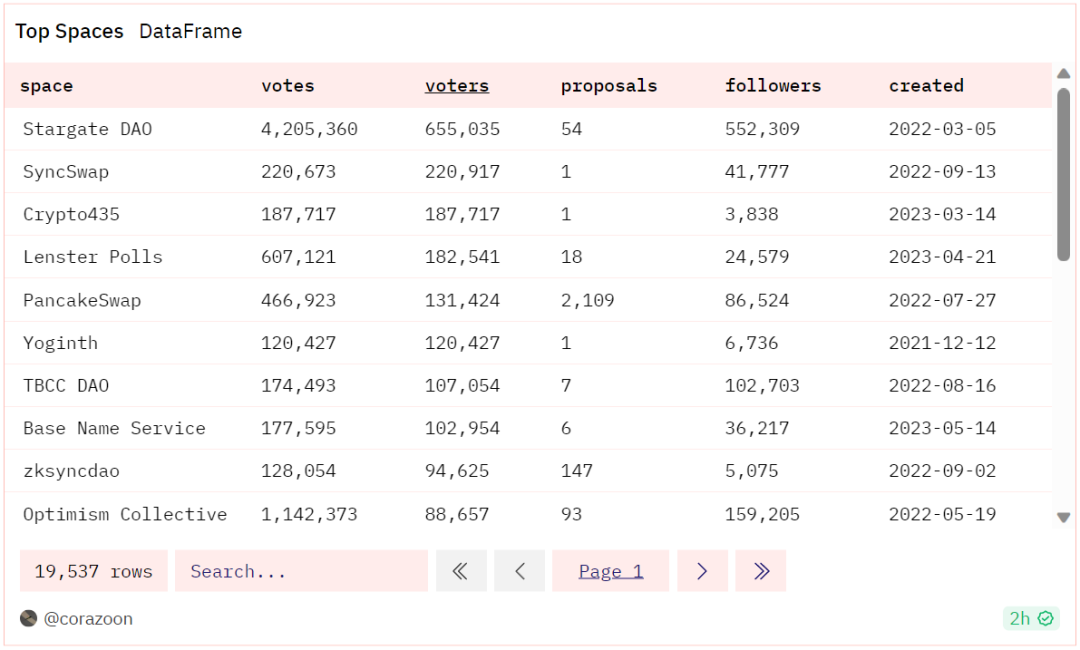Click the 19,537 rows count
1080x650 pixels.
coord(94,571)
